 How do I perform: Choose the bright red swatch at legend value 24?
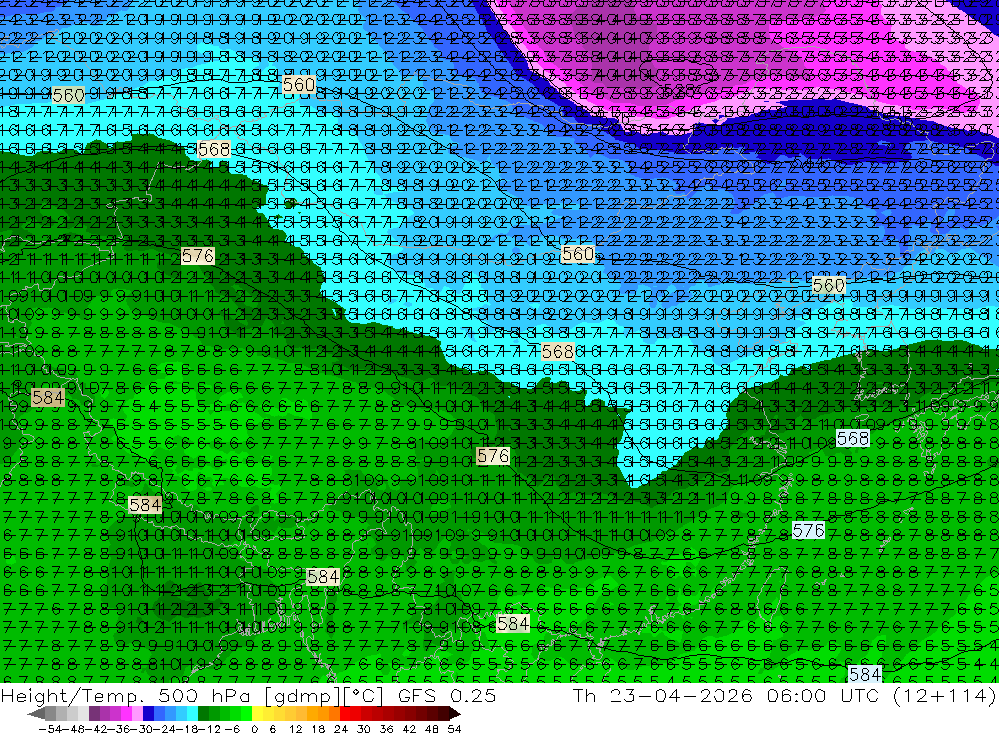pos(345,714)
